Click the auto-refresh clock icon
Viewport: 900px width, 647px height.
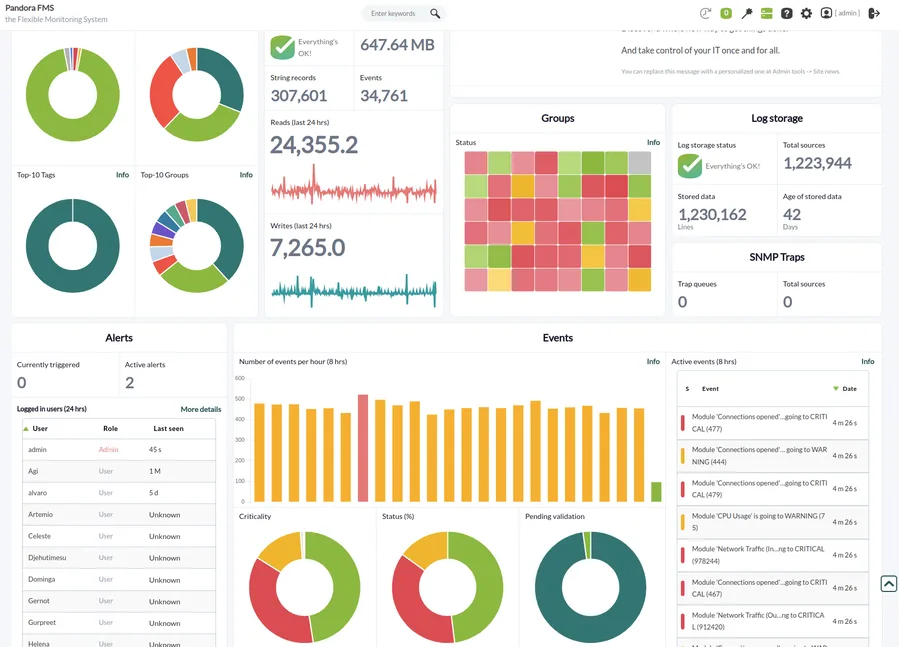click(x=705, y=13)
